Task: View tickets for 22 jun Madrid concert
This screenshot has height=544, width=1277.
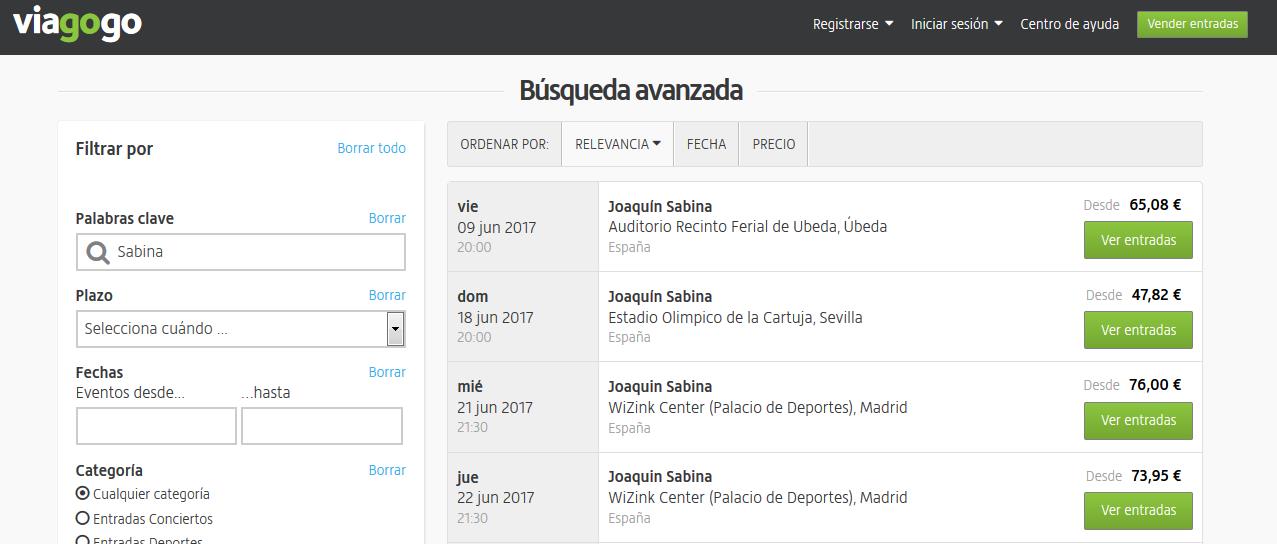Action: point(1138,510)
